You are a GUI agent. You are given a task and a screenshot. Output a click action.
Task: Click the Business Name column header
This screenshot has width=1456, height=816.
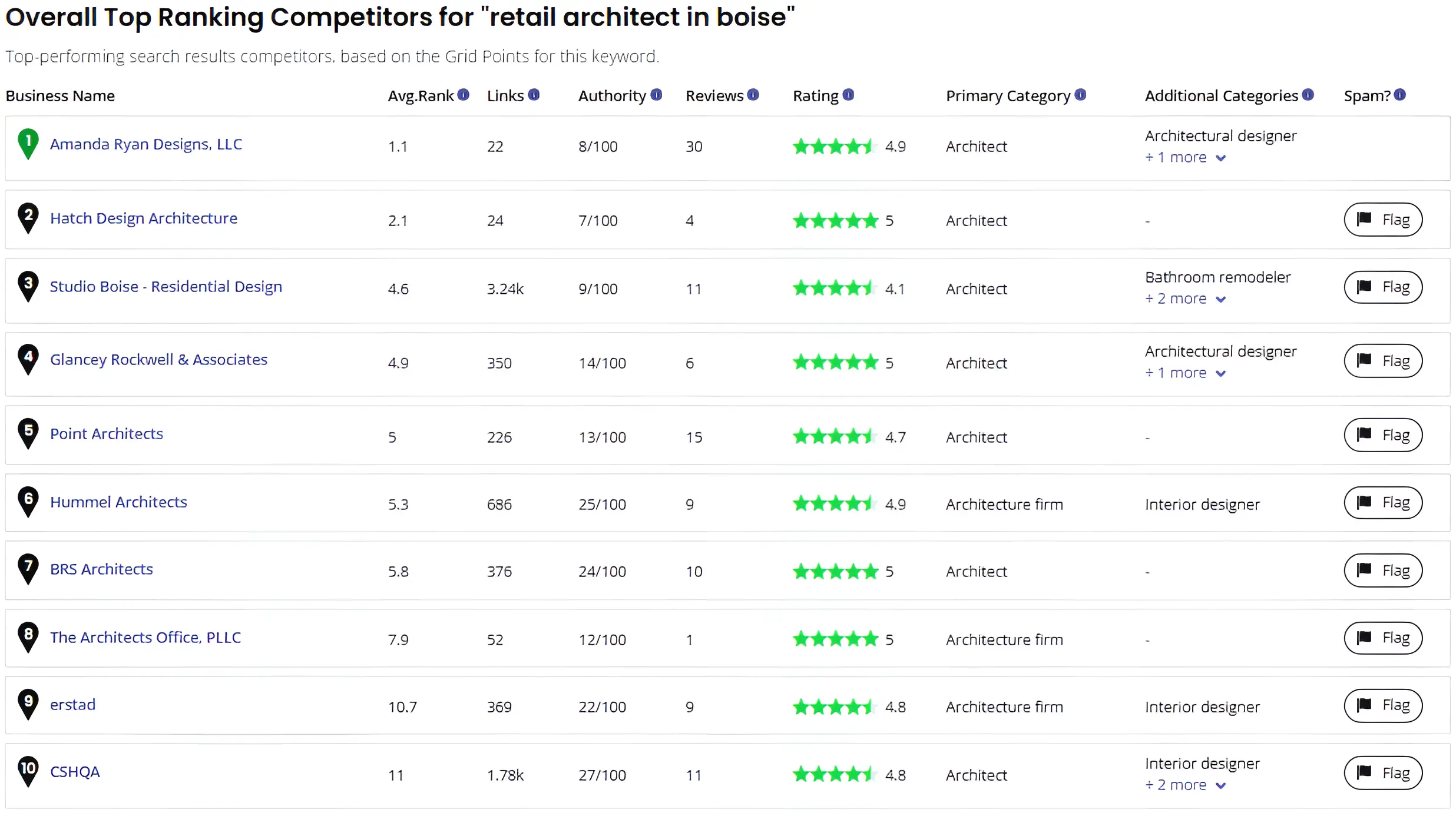(60, 96)
